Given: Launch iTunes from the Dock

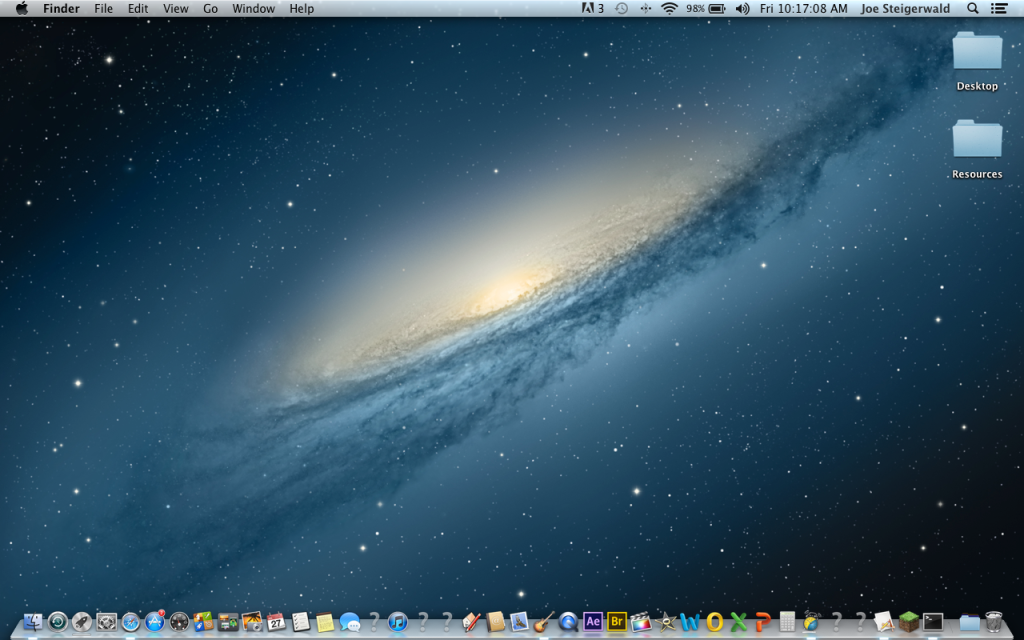Looking at the screenshot, I should [398, 622].
